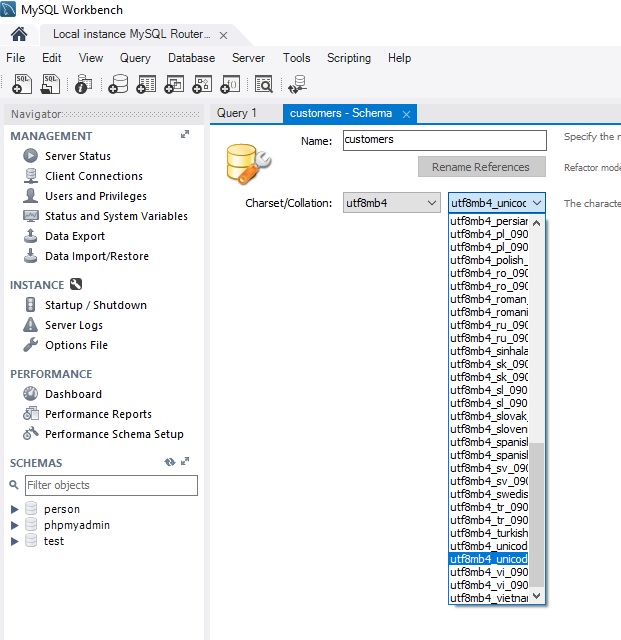Expand the test schema tree
The width and height of the screenshot is (621, 640).
15,541
